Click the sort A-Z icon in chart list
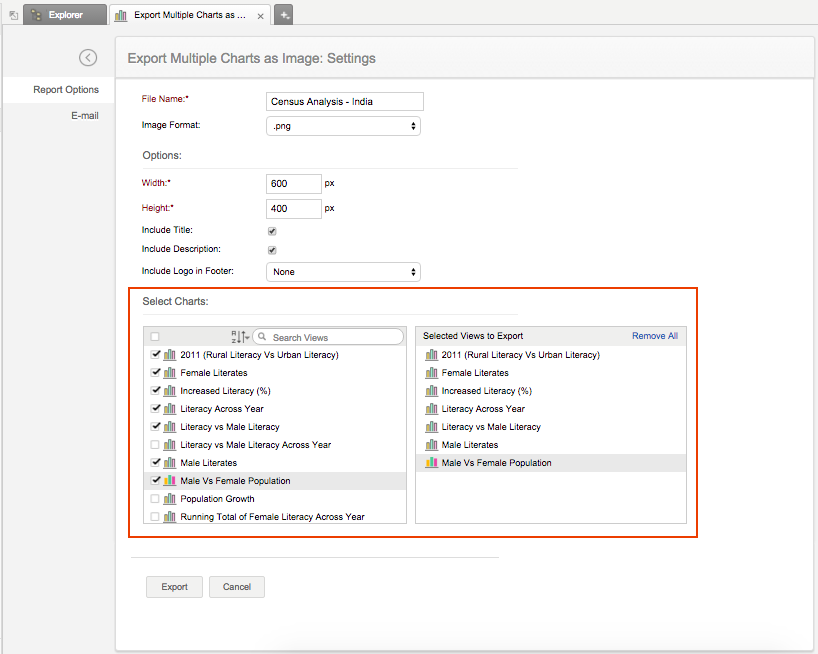The image size is (818, 654). point(239,337)
